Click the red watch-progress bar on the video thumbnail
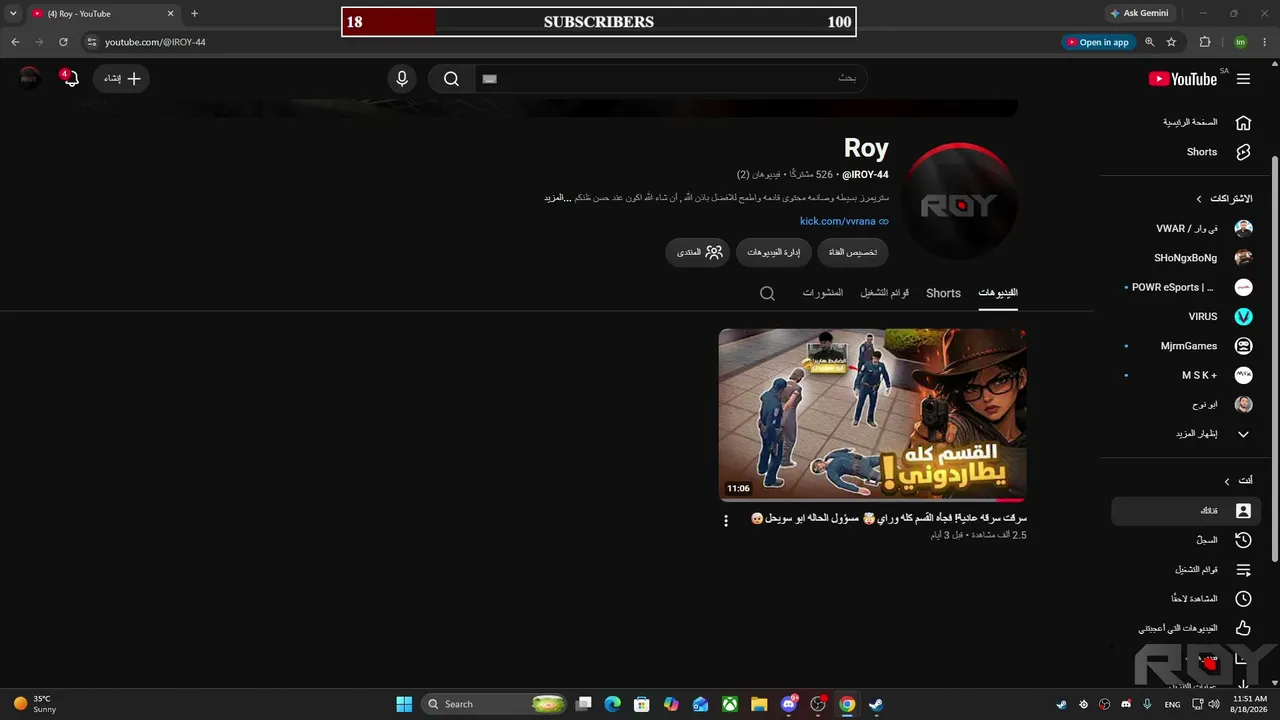This screenshot has height=720, width=1280. pyautogui.click(x=1010, y=500)
